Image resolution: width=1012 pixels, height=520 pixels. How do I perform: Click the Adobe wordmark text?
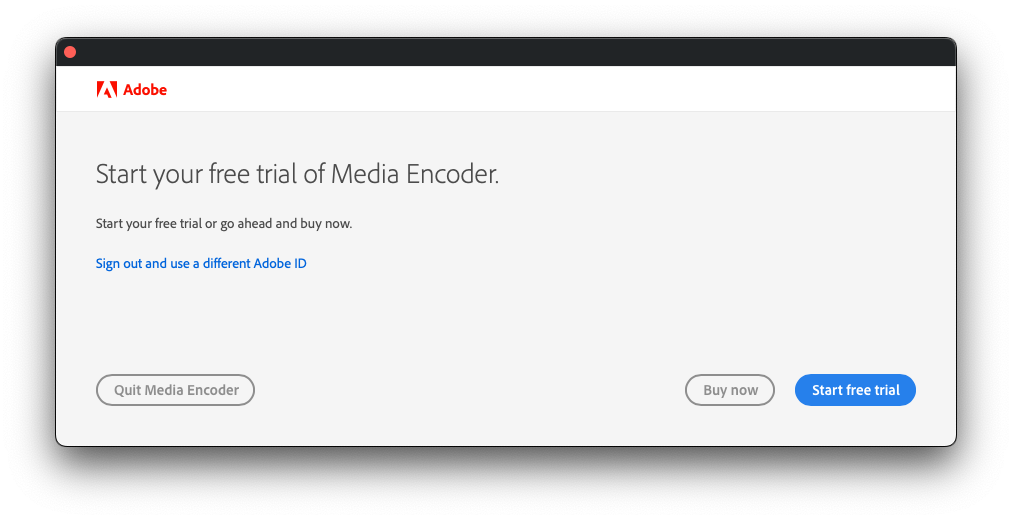coord(145,90)
